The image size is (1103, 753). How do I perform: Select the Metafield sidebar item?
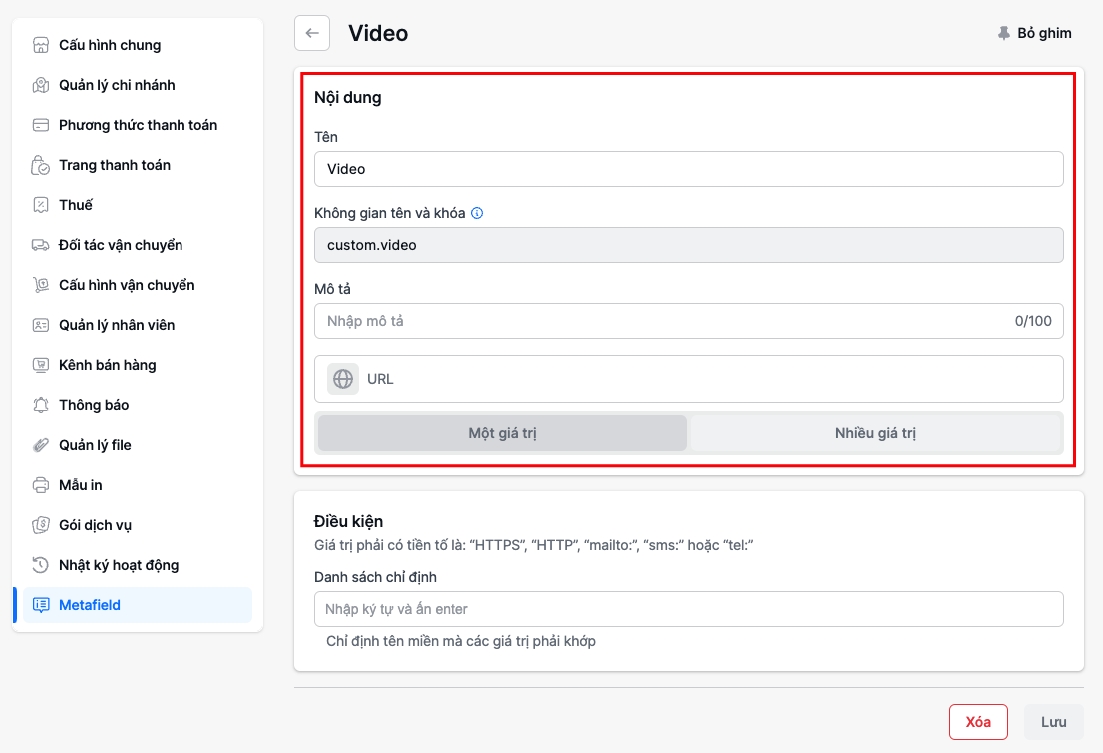[90, 605]
